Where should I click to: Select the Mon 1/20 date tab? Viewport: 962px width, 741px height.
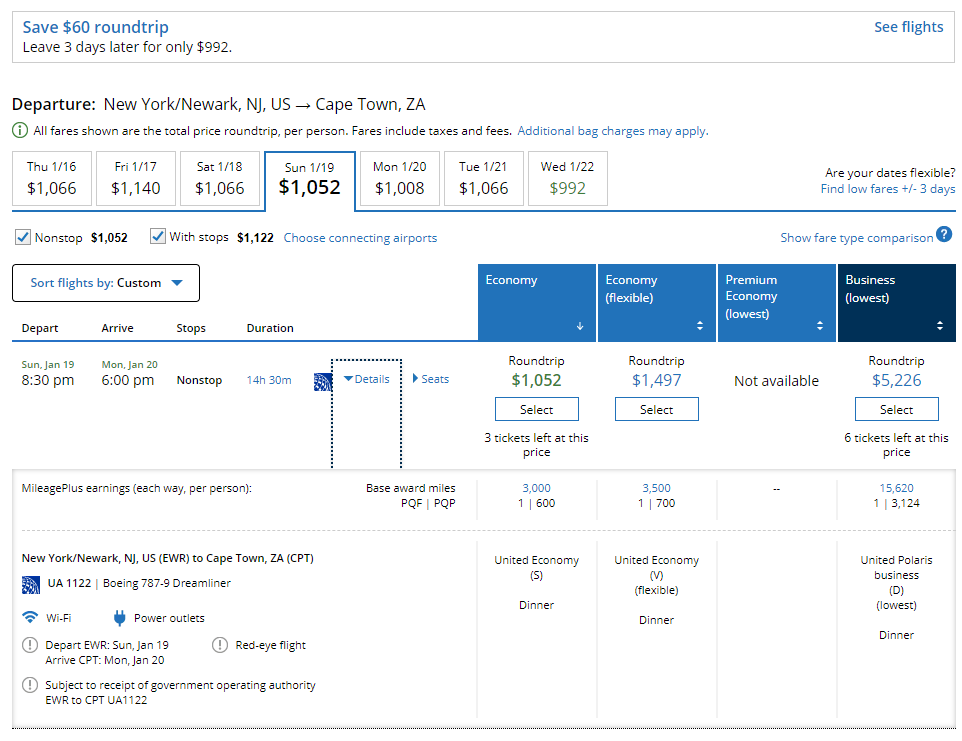[x=399, y=178]
